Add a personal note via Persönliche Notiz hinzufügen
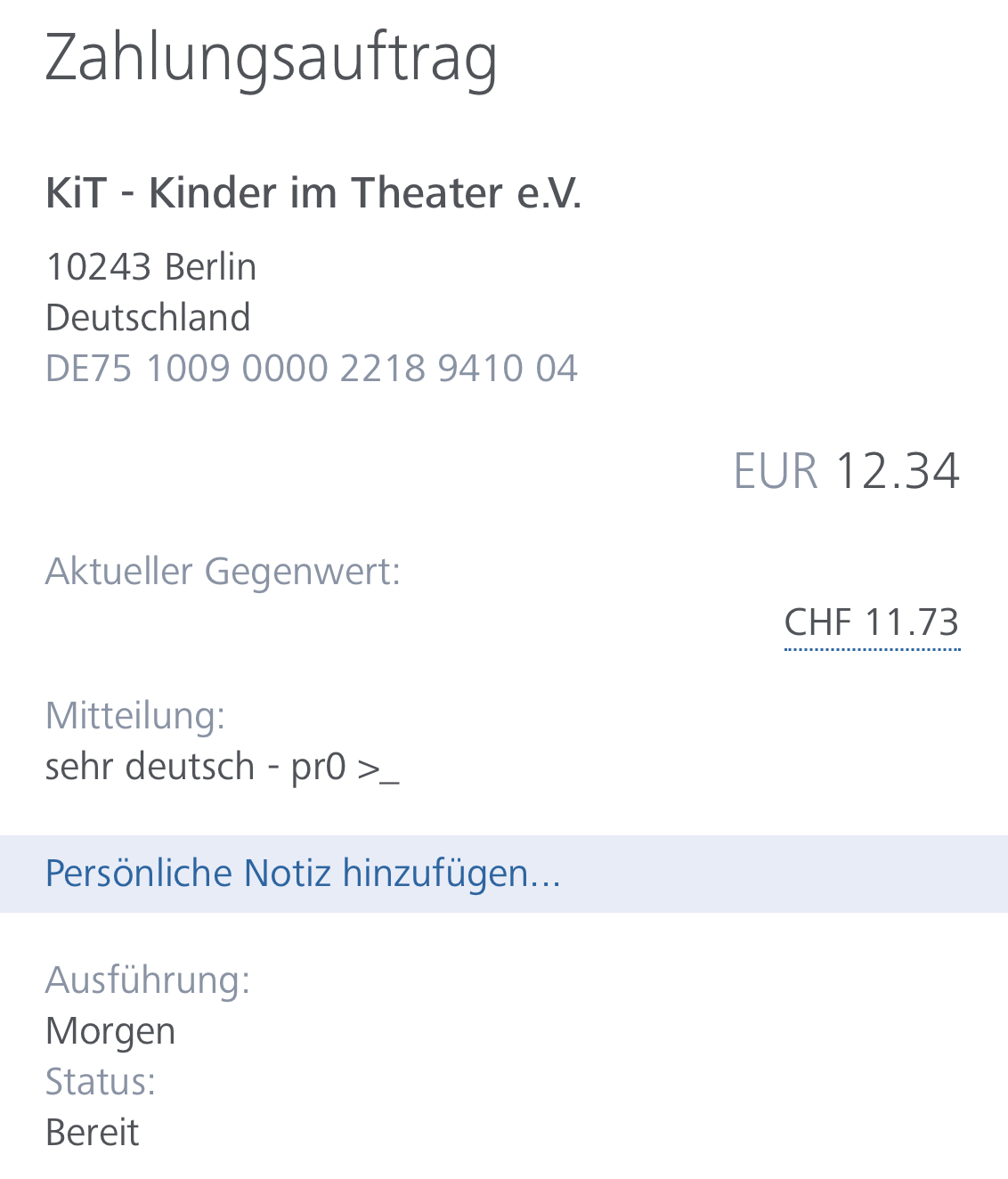This screenshot has width=1008, height=1179. tap(303, 874)
